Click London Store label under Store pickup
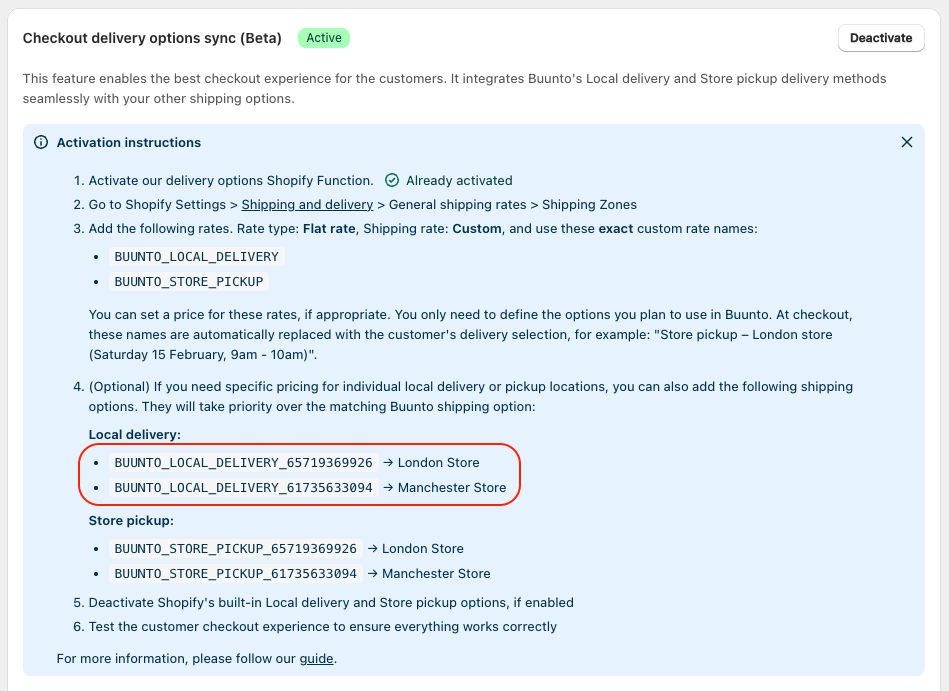 [422, 548]
